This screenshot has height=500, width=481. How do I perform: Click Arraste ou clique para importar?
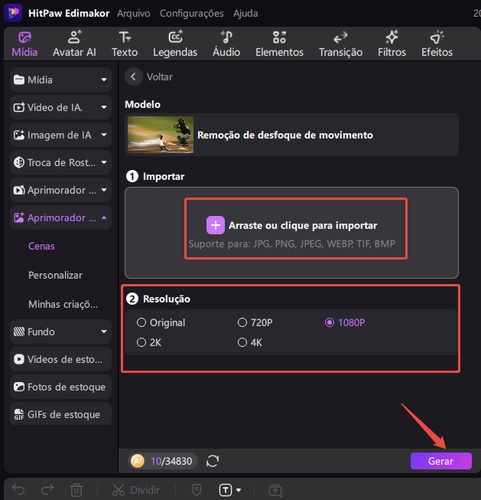[x=303, y=225]
